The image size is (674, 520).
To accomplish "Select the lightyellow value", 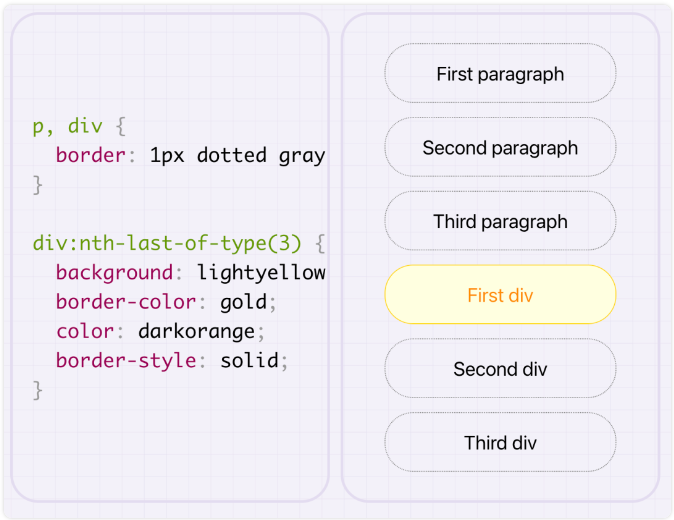I will click(261, 273).
